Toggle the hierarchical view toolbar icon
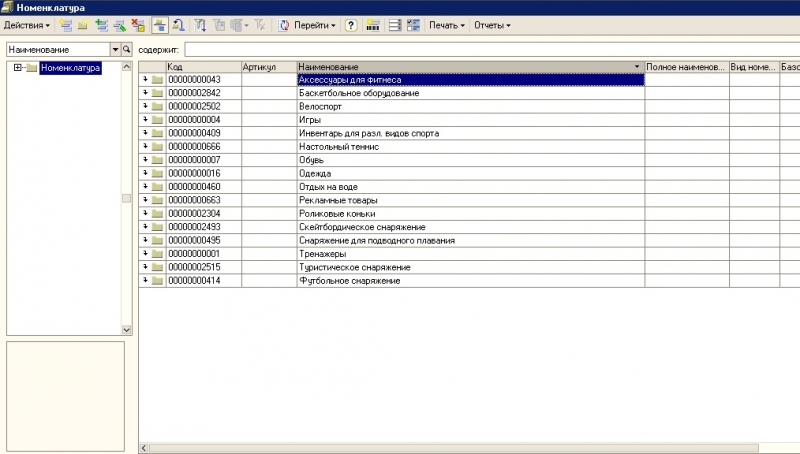The width and height of the screenshot is (800, 454). point(160,24)
